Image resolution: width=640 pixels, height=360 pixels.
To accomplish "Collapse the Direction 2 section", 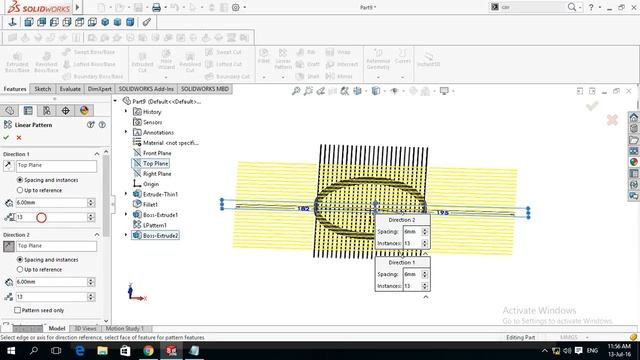I will tap(97, 235).
